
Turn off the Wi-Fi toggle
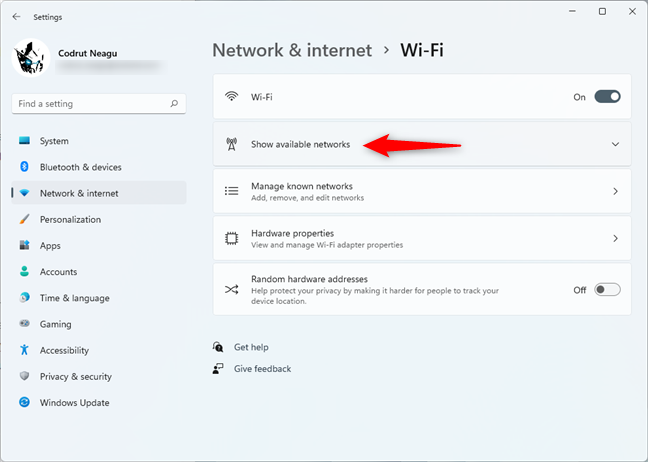[607, 97]
